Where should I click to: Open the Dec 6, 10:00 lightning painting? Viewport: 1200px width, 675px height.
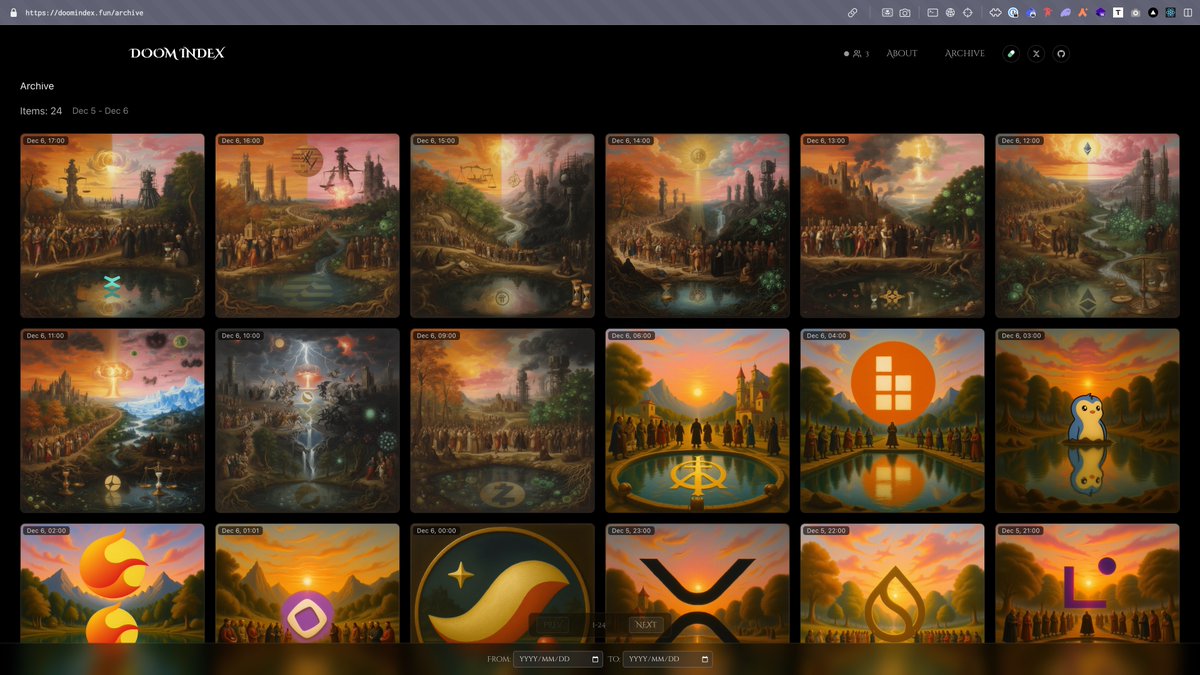307,421
